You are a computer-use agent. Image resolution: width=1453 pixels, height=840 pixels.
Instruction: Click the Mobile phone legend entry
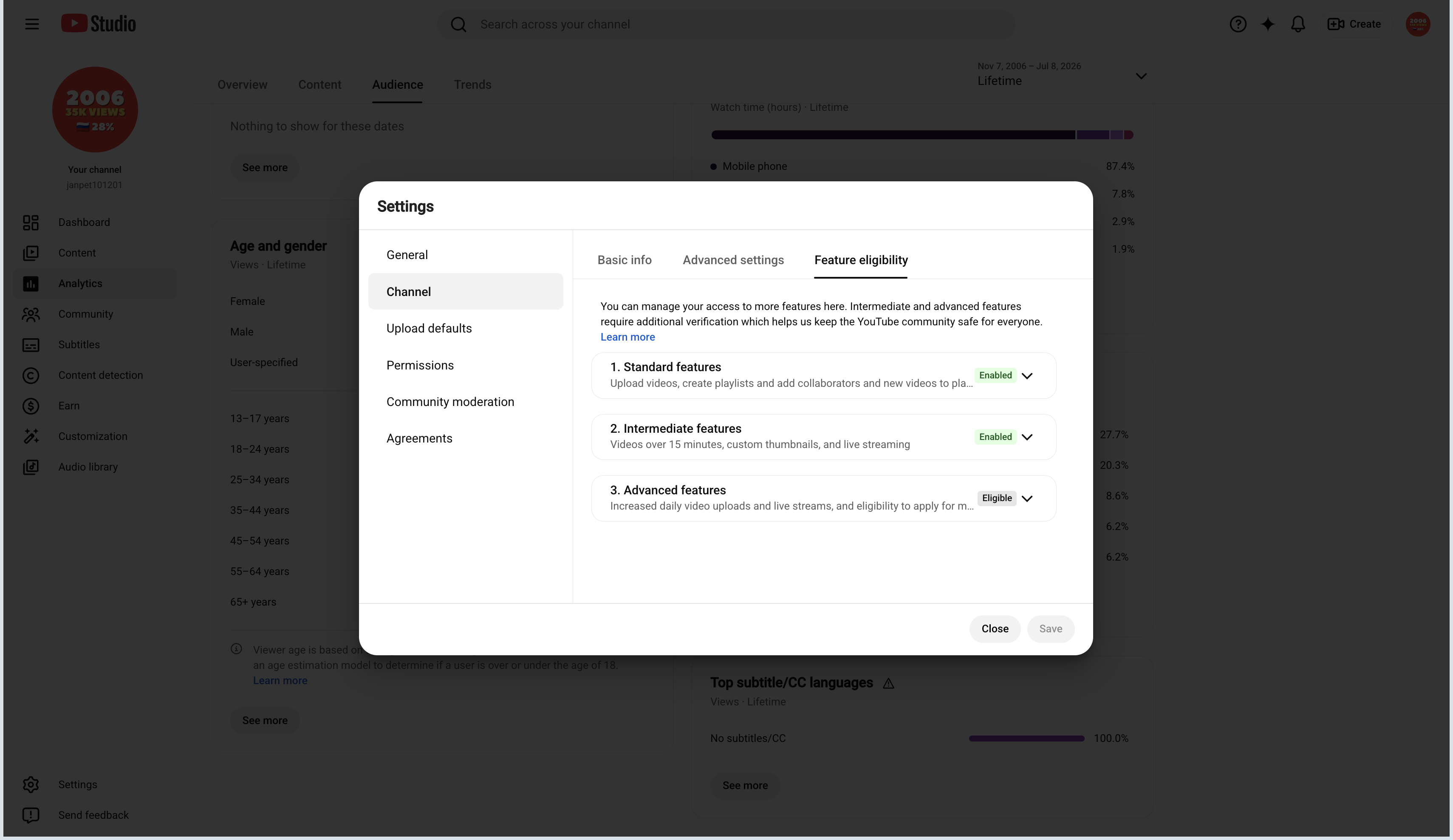coord(749,166)
